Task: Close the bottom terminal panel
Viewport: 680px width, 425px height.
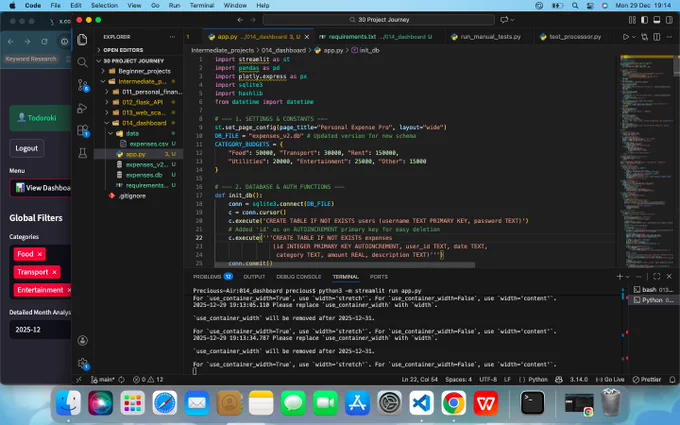Action: pyautogui.click(x=669, y=276)
